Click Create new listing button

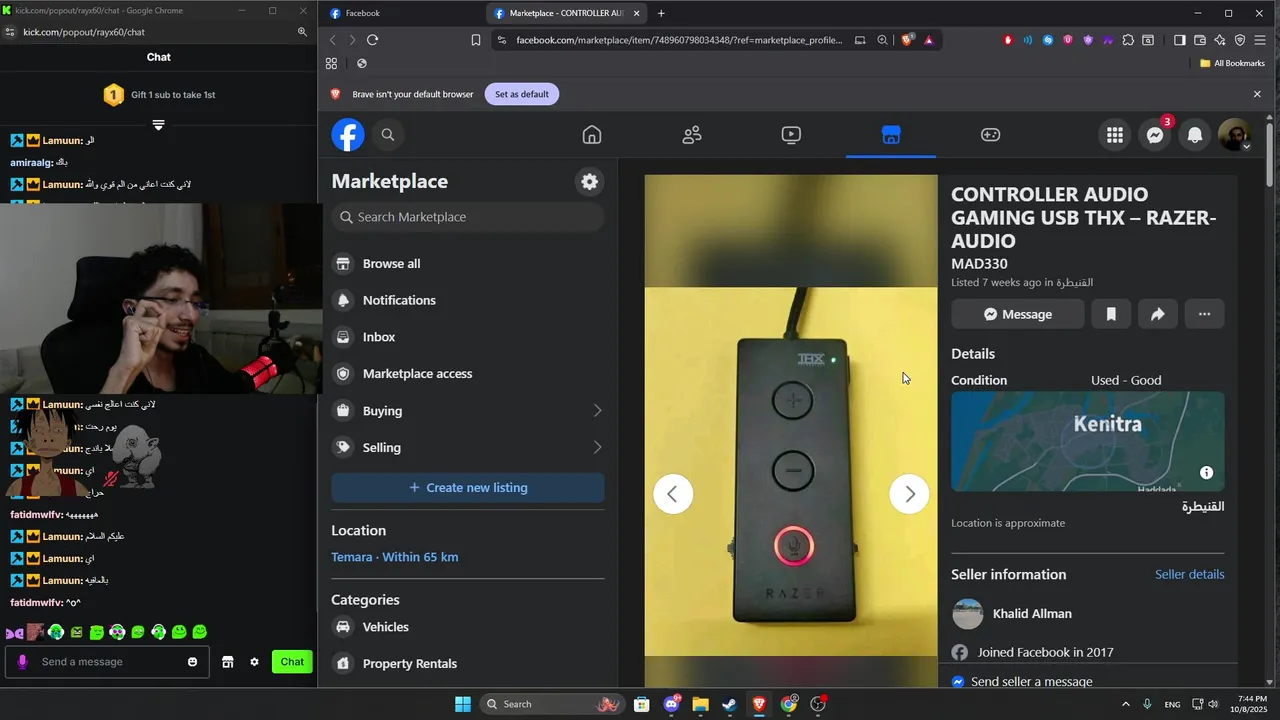tap(468, 488)
